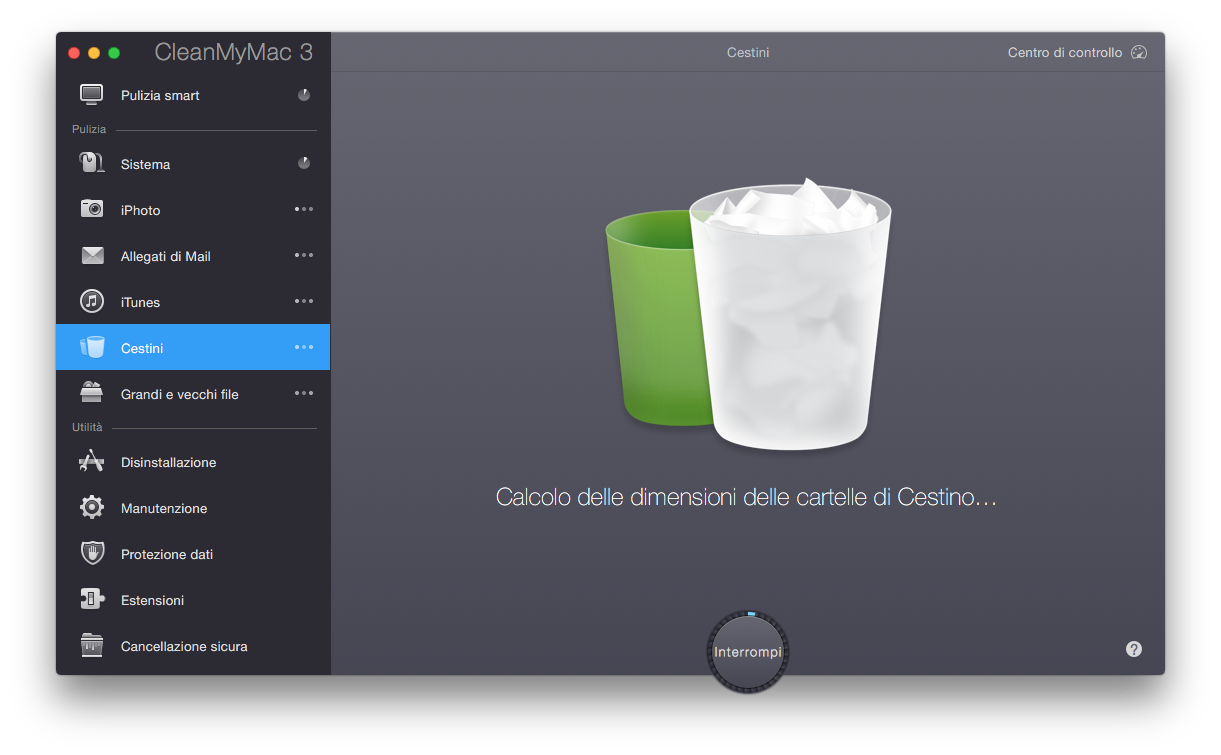Select Pulizia smart label in sidebar
Image resolution: width=1221 pixels, height=755 pixels.
(x=160, y=96)
